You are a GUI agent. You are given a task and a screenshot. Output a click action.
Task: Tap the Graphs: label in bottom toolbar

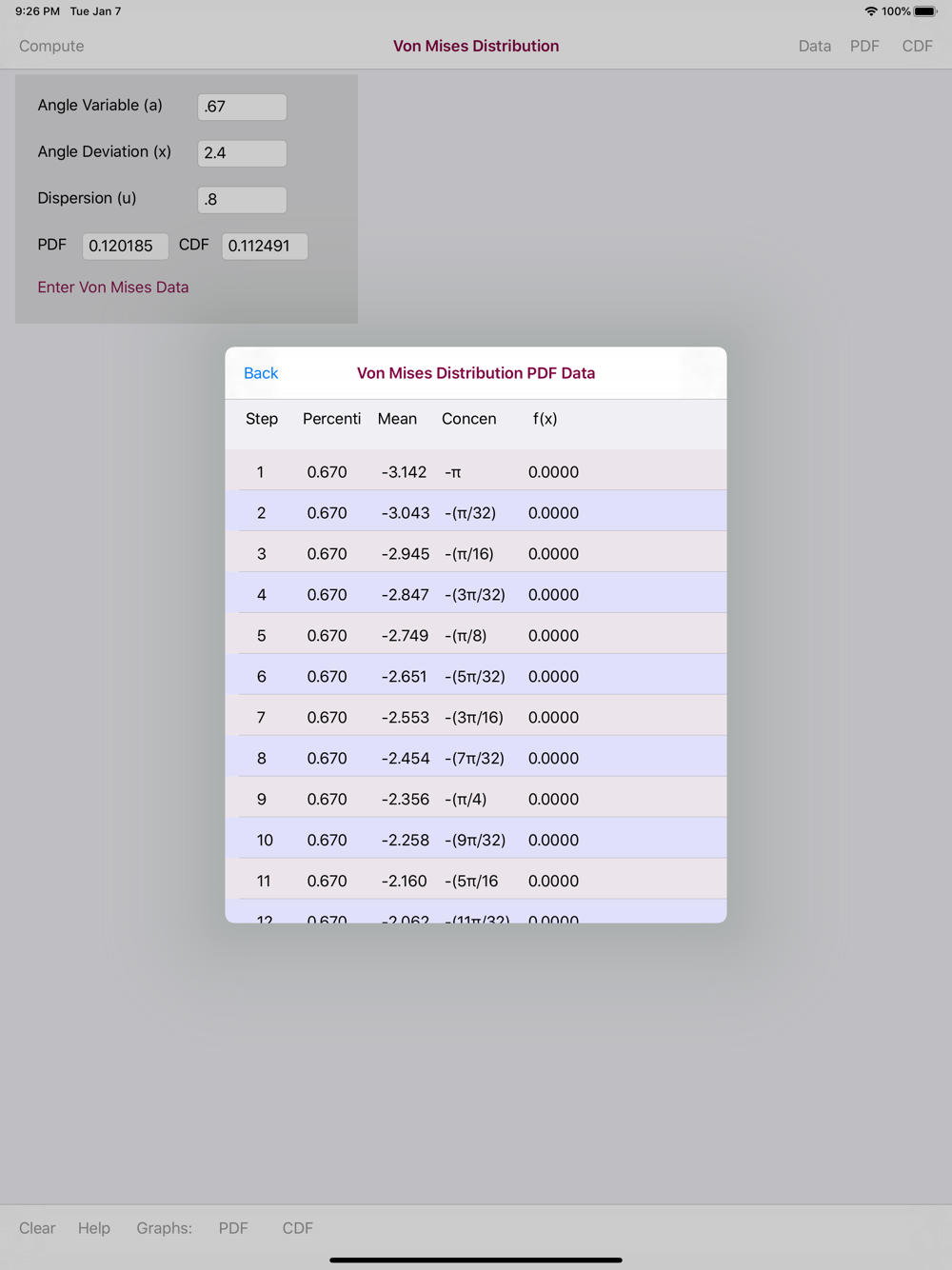[164, 1228]
